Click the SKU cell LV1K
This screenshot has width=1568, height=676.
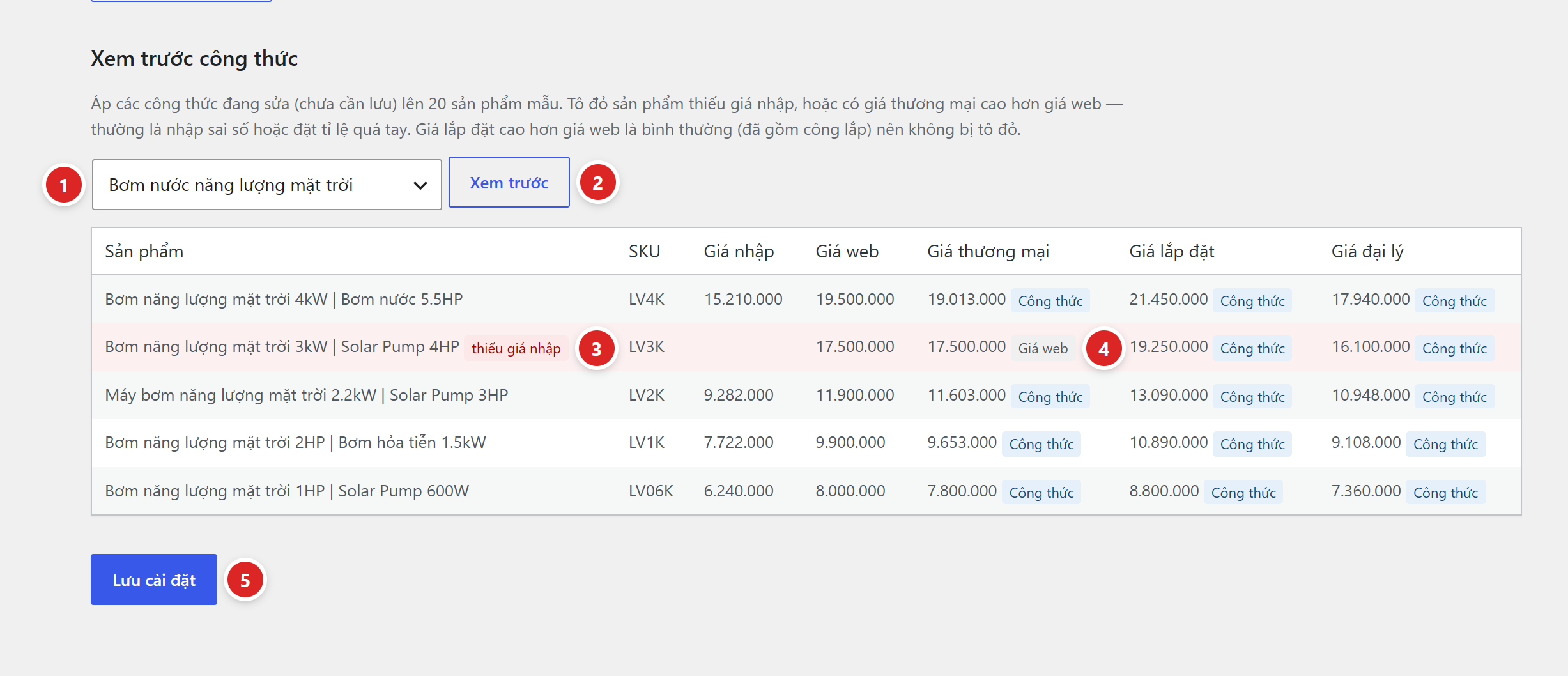click(x=646, y=442)
